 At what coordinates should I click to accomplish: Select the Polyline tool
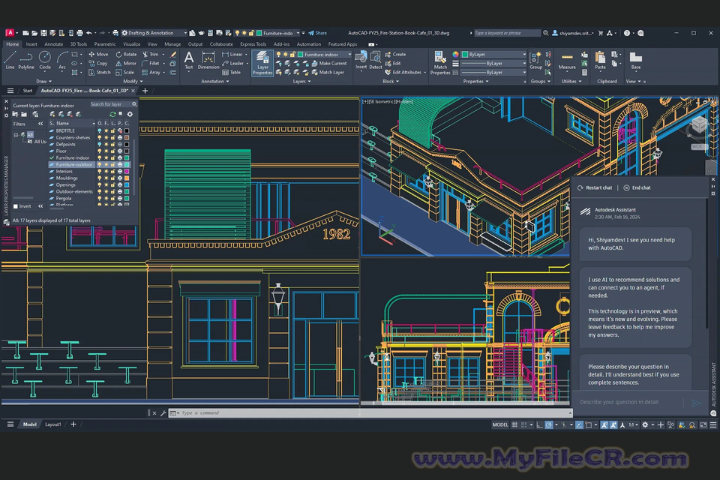(26, 61)
